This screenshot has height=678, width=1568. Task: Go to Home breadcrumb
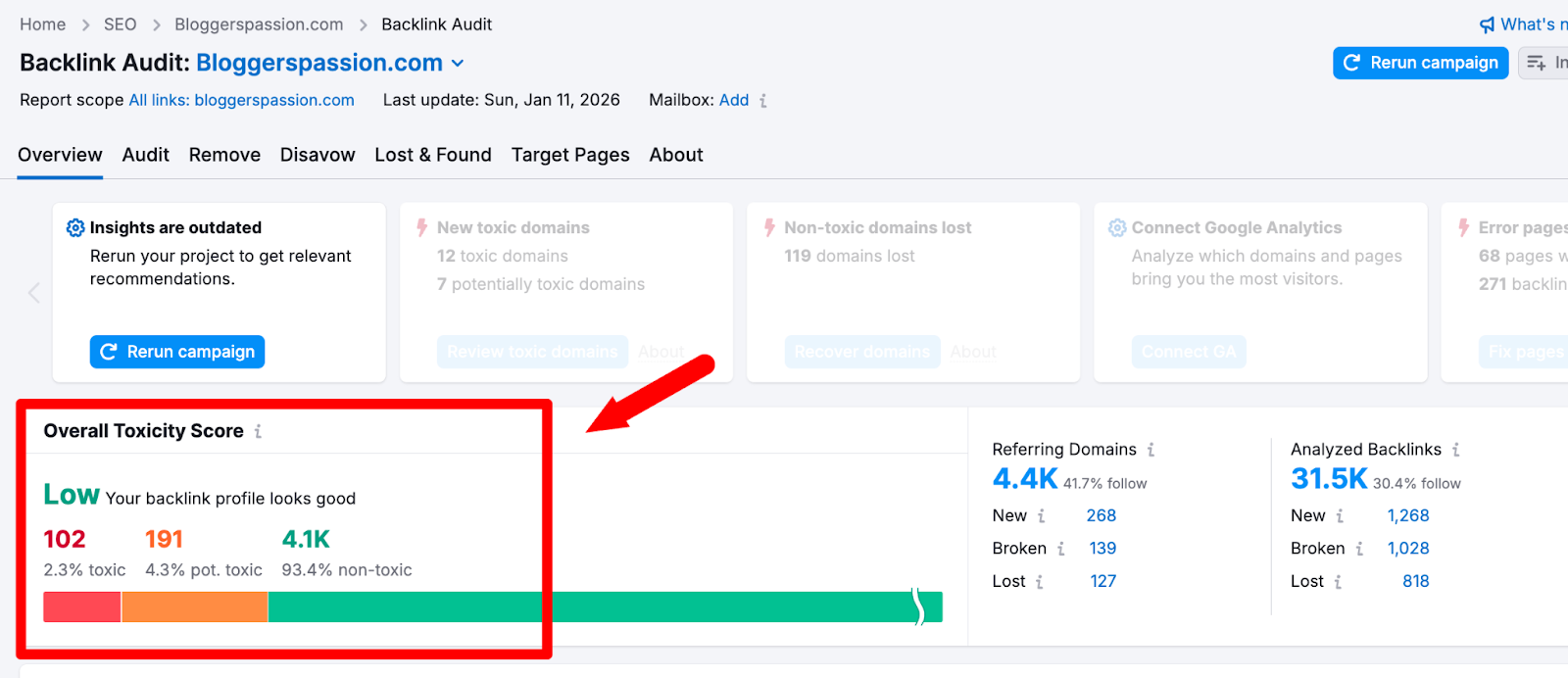tap(43, 24)
